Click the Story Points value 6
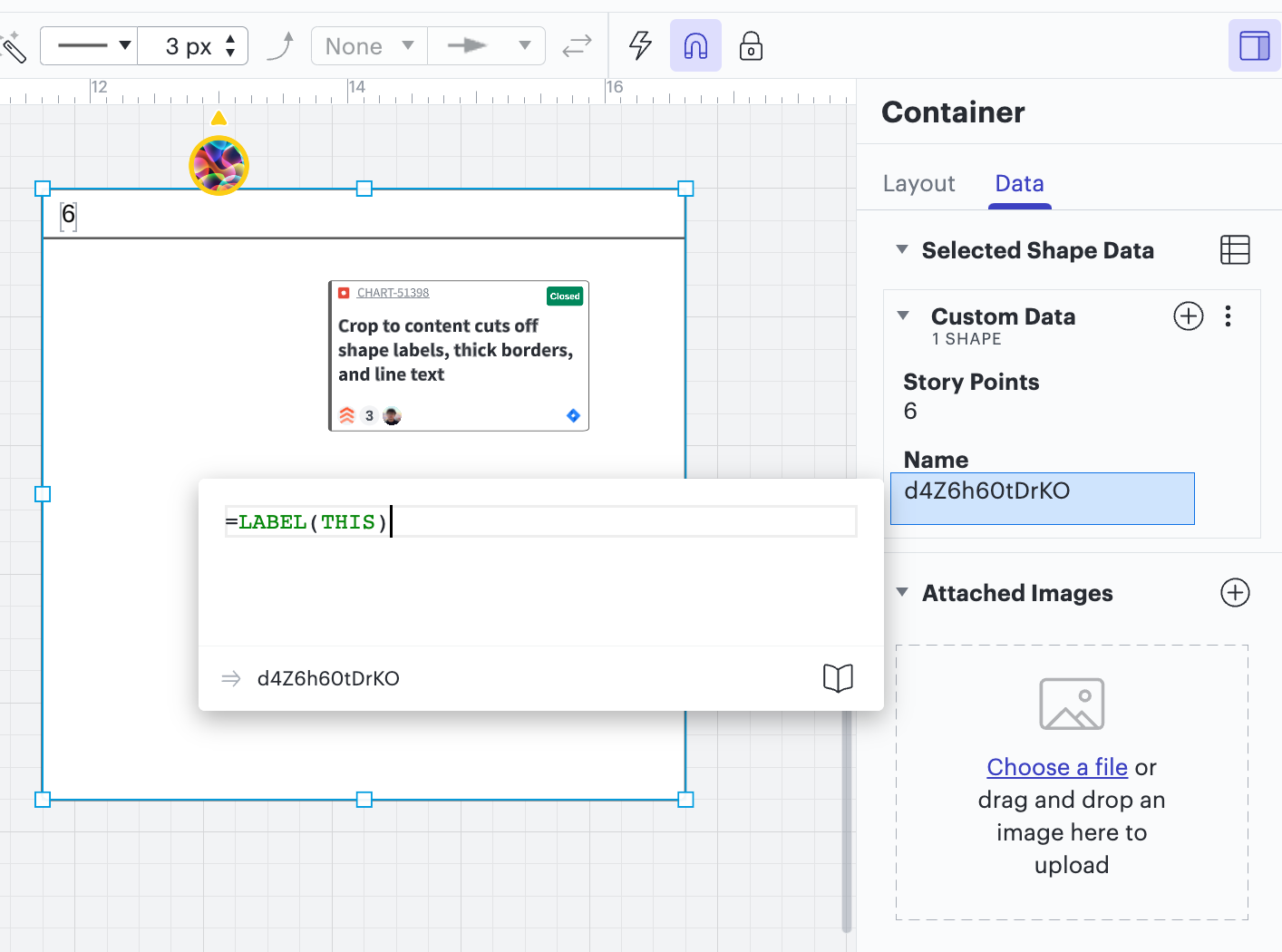 pos(910,412)
